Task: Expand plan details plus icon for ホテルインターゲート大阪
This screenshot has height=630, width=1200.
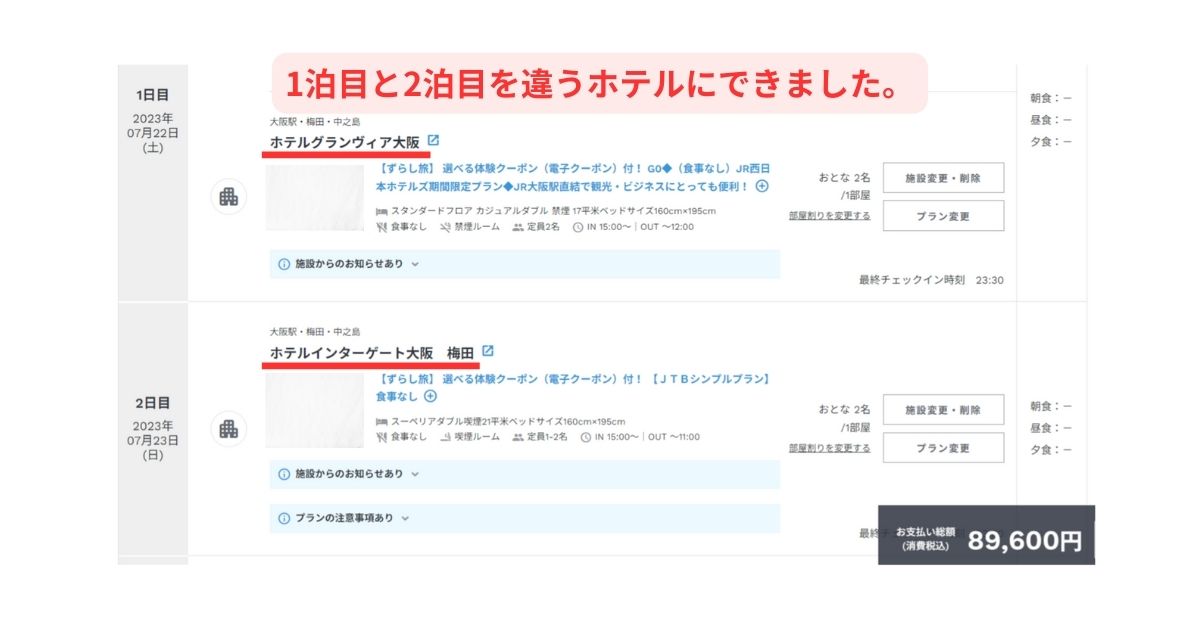Action: pyautogui.click(x=431, y=396)
